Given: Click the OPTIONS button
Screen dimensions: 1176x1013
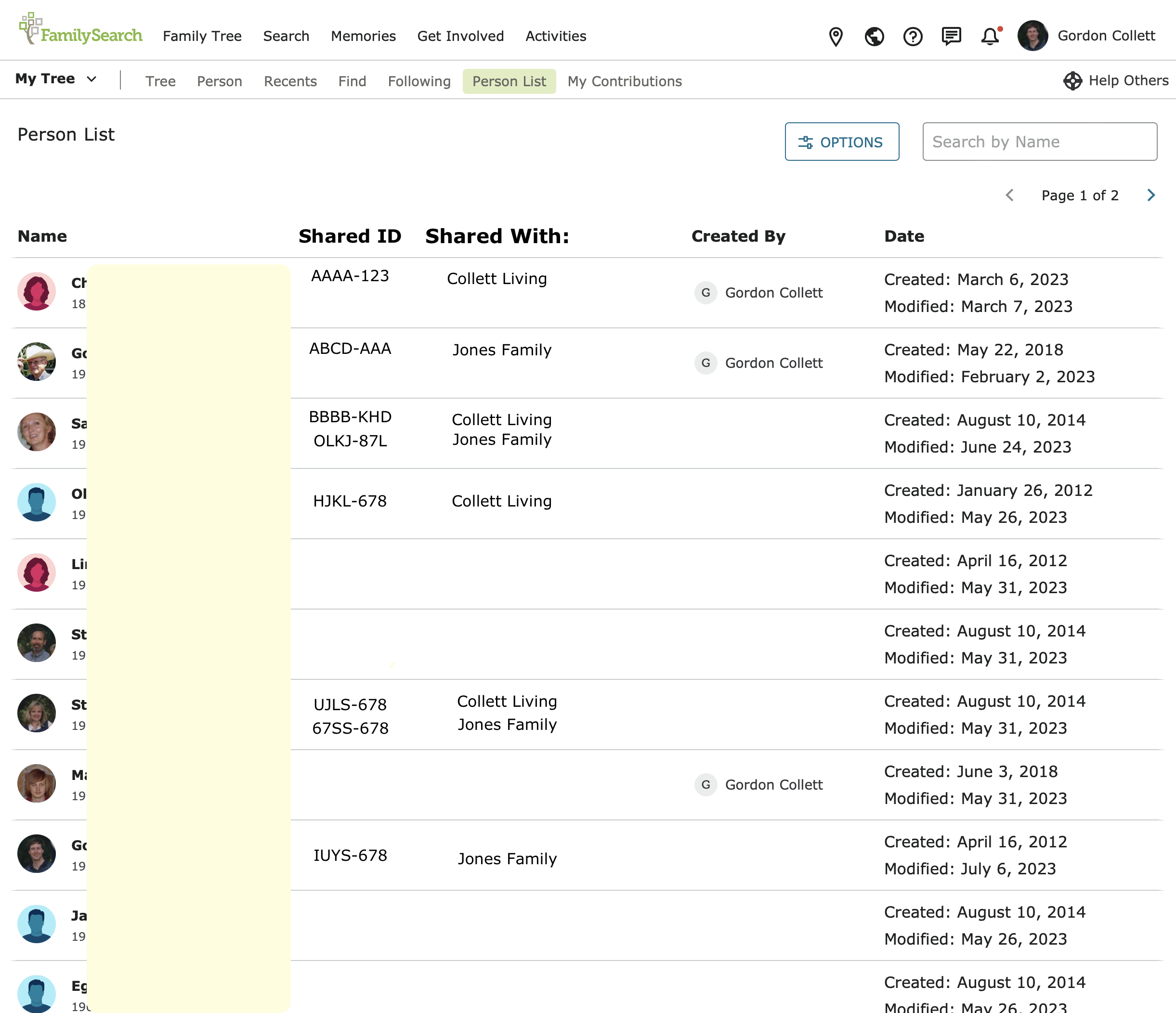Looking at the screenshot, I should pos(841,142).
